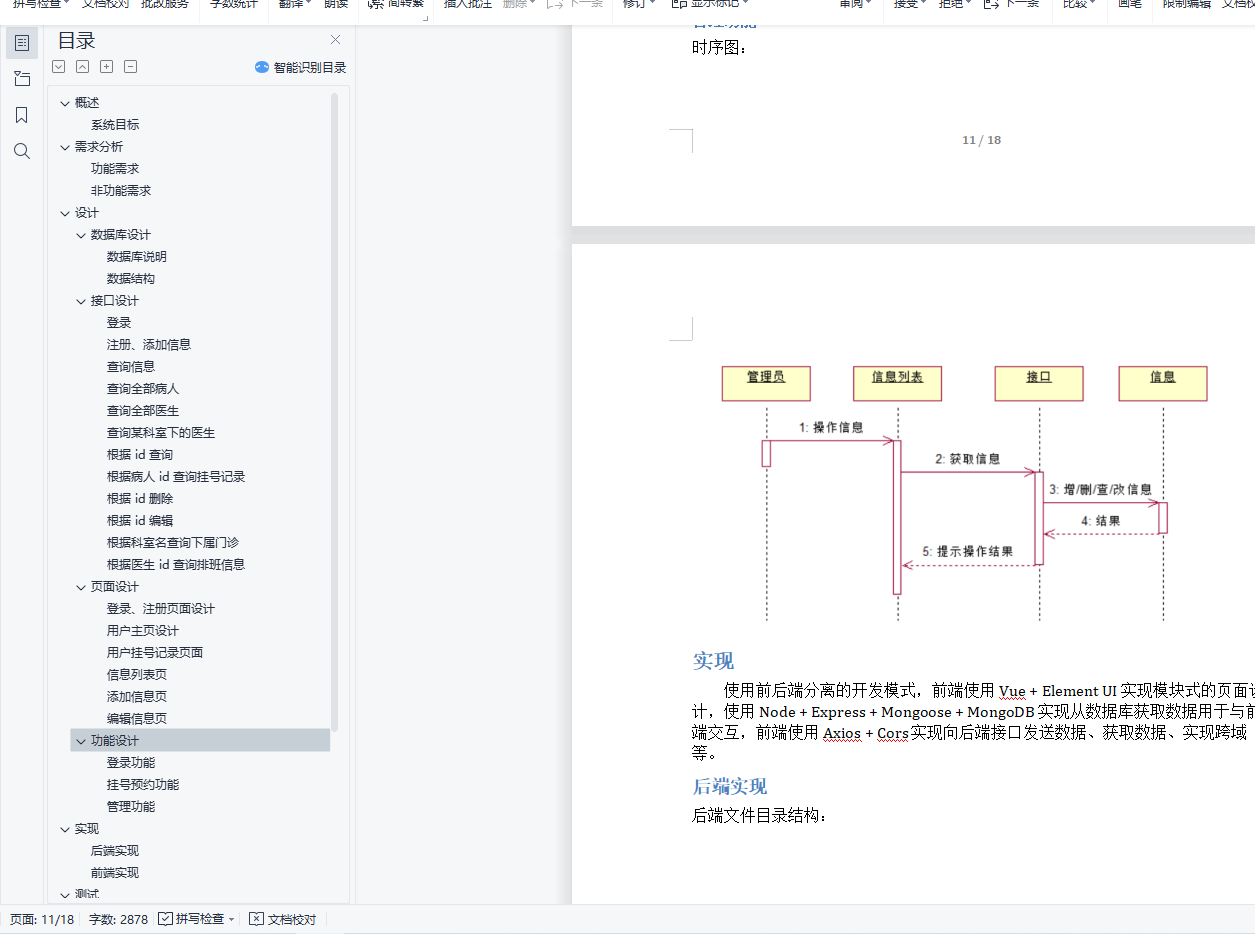
Task: Jump to 添加信息页 heading
Action: click(x=137, y=697)
